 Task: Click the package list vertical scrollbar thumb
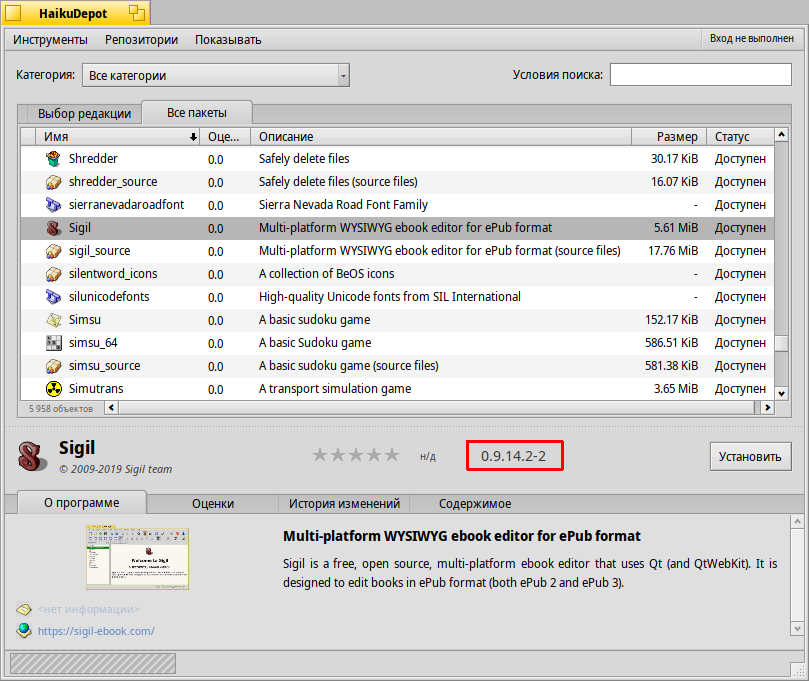click(x=781, y=344)
